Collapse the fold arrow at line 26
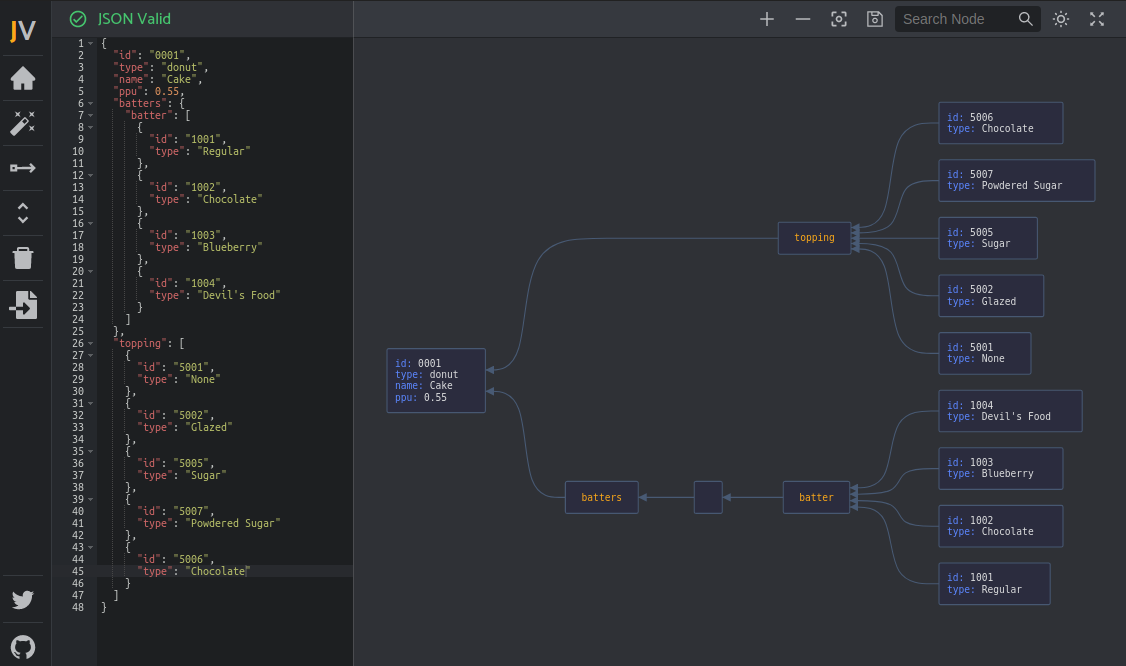The height and width of the screenshot is (666, 1126). point(91,343)
